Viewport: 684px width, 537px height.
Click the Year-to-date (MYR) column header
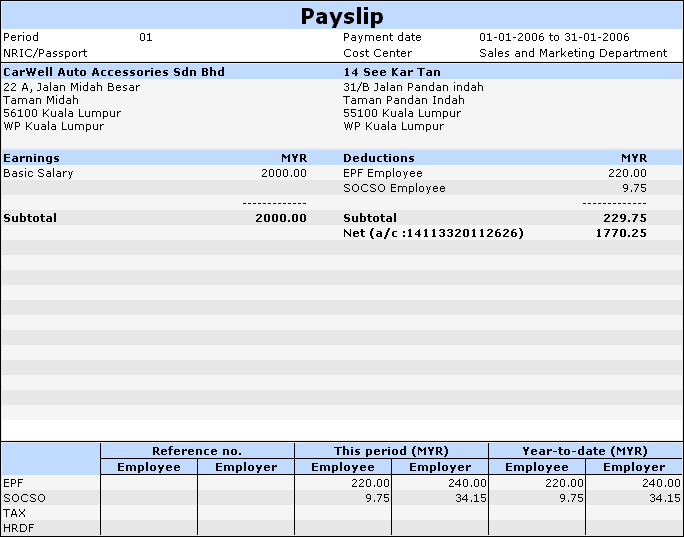coord(585,451)
